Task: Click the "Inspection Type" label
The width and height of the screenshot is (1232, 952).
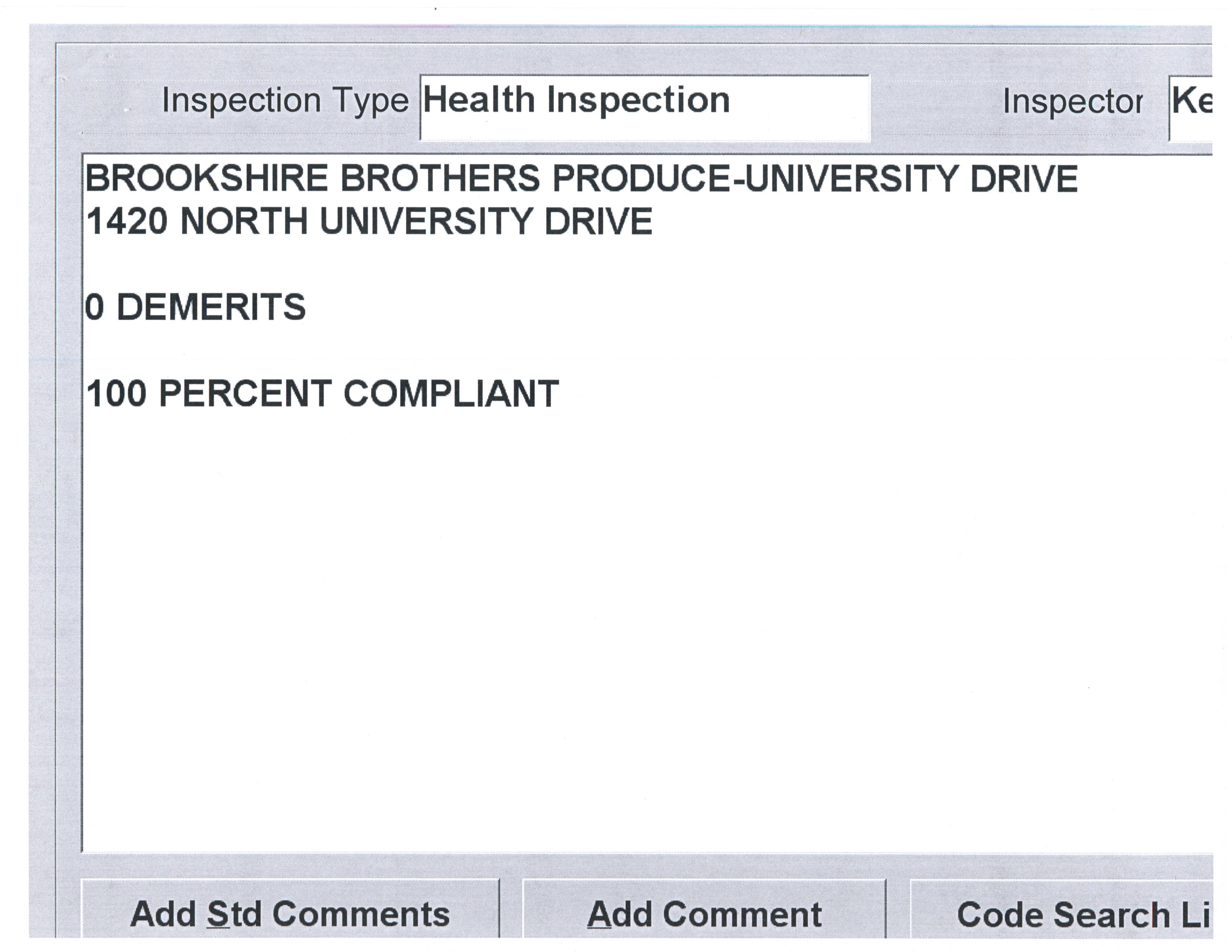Action: click(285, 102)
